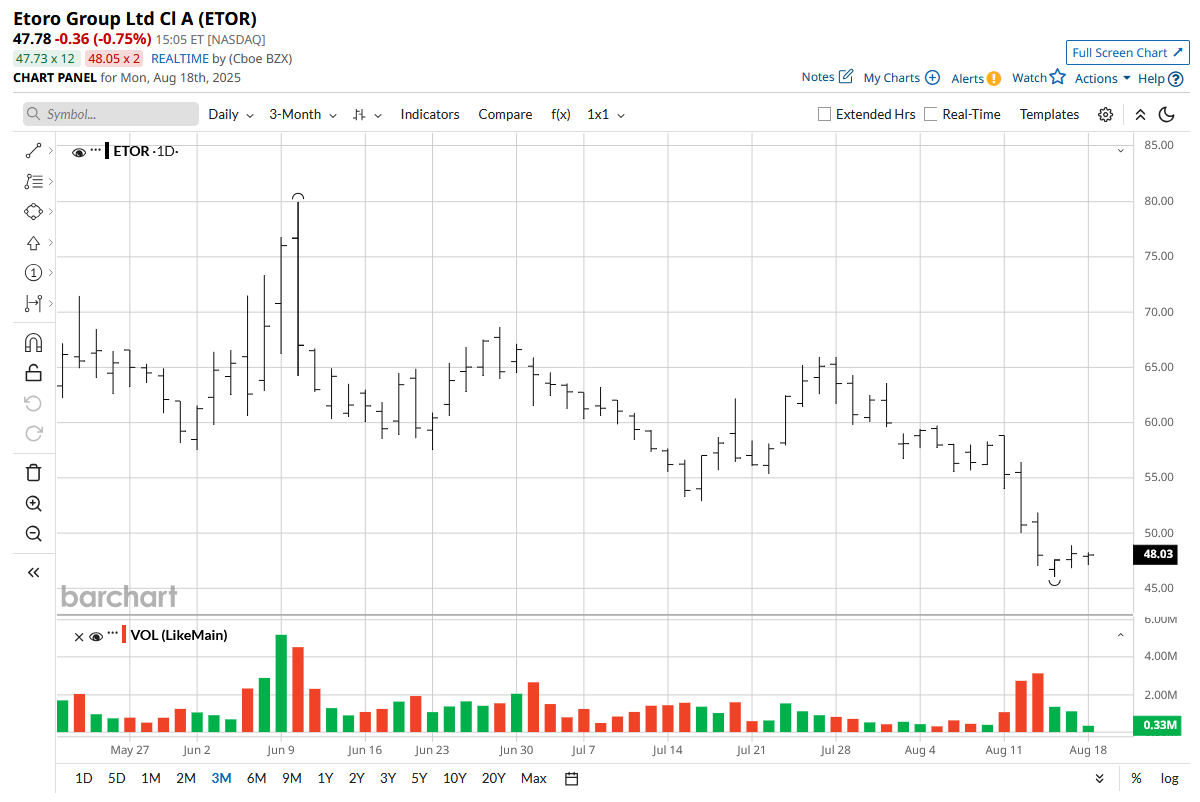
Task: Open the 3-Month period dropdown
Action: (302, 114)
